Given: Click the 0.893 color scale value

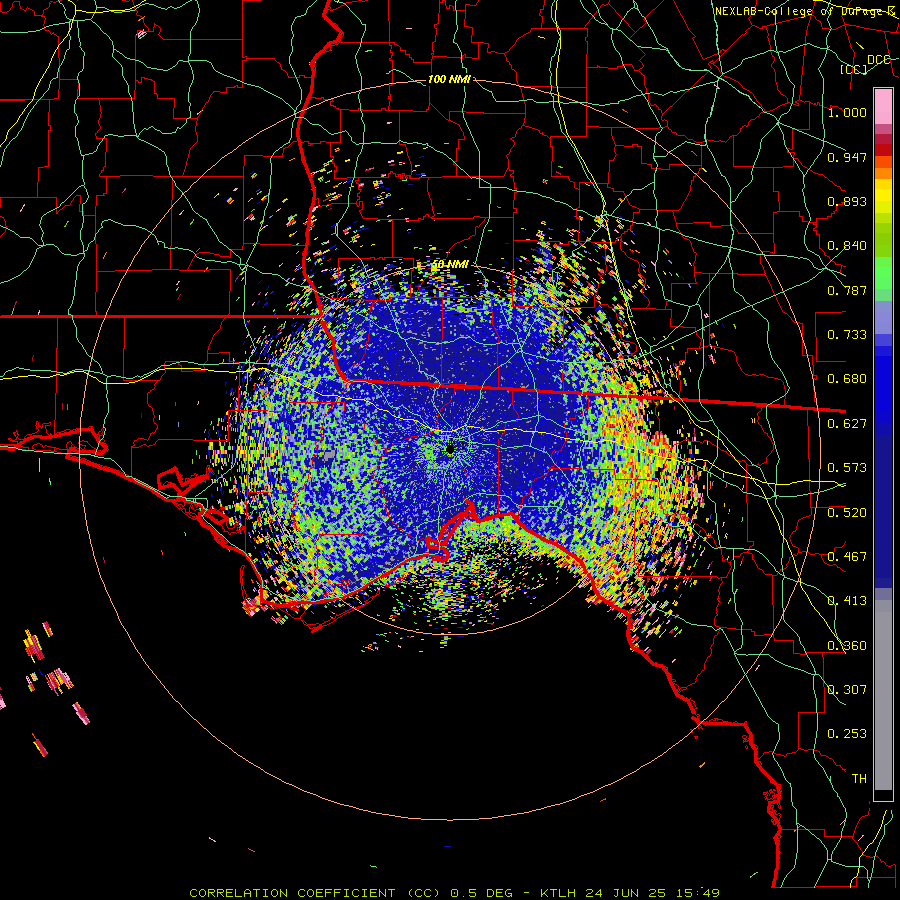Looking at the screenshot, I should click(847, 201).
